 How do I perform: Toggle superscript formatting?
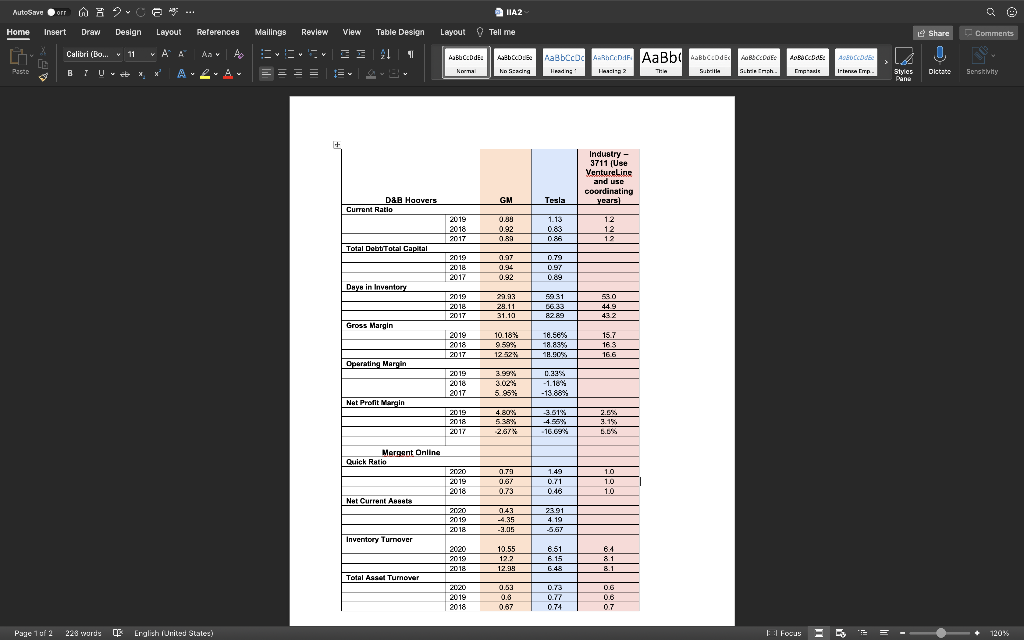coord(157,74)
